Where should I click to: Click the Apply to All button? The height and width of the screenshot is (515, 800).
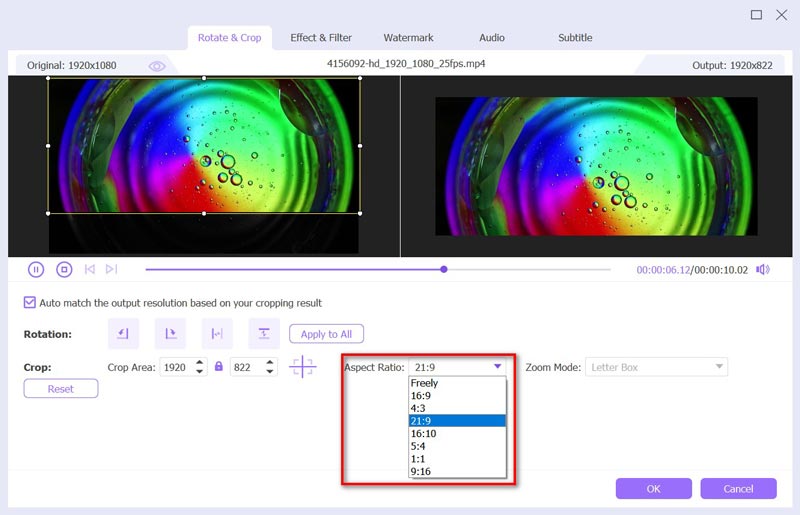point(327,334)
